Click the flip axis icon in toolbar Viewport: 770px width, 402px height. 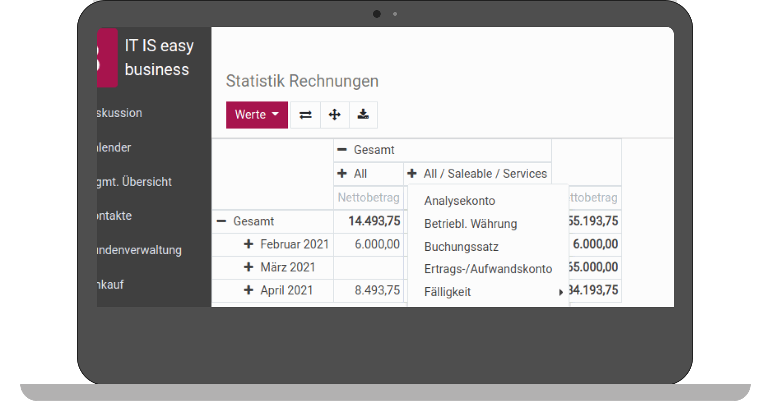pos(306,115)
